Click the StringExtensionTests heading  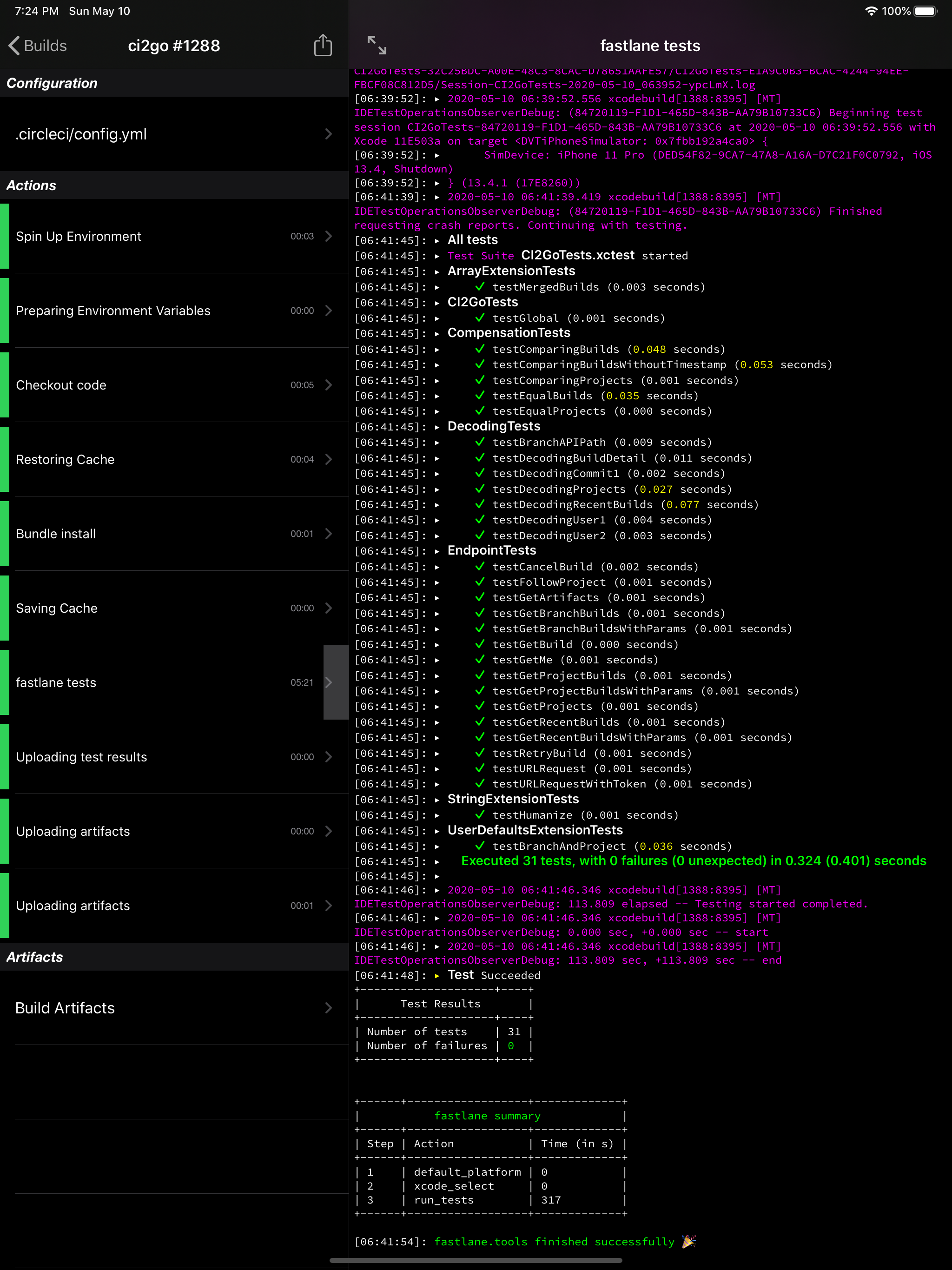click(513, 799)
